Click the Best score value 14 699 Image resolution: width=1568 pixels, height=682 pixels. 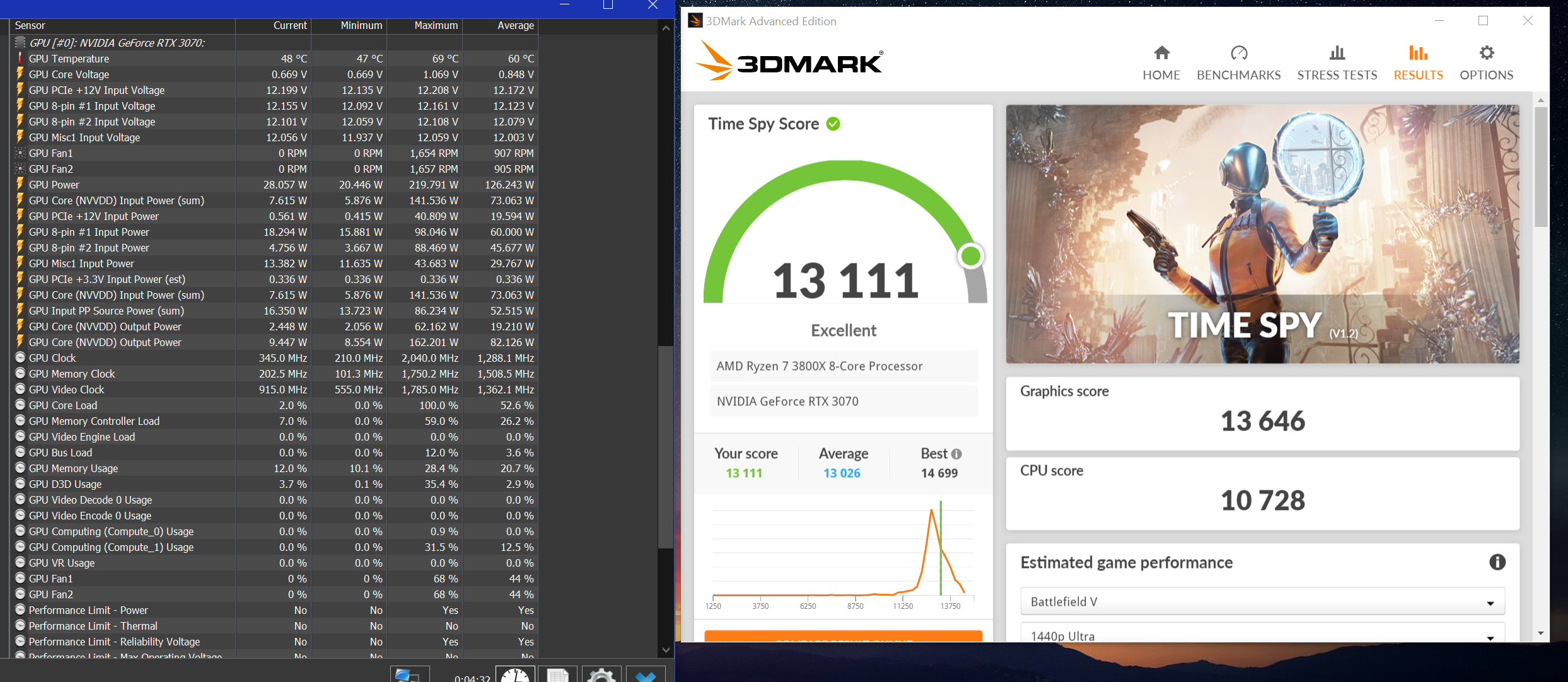(939, 473)
